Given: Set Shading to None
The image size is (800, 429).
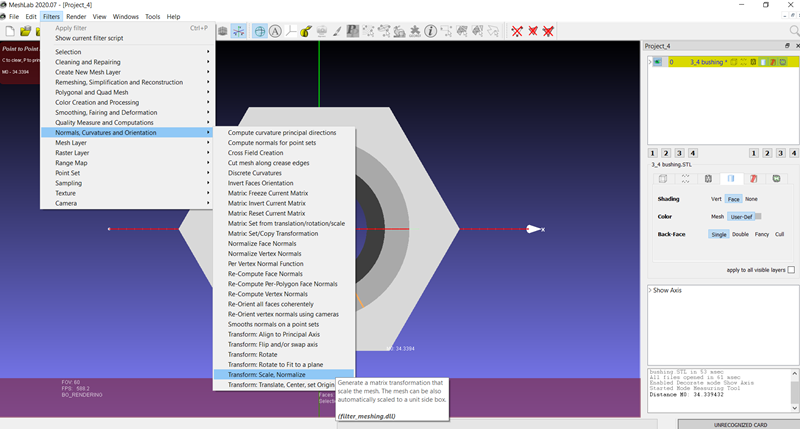Looking at the screenshot, I should pyautogui.click(x=751, y=199).
